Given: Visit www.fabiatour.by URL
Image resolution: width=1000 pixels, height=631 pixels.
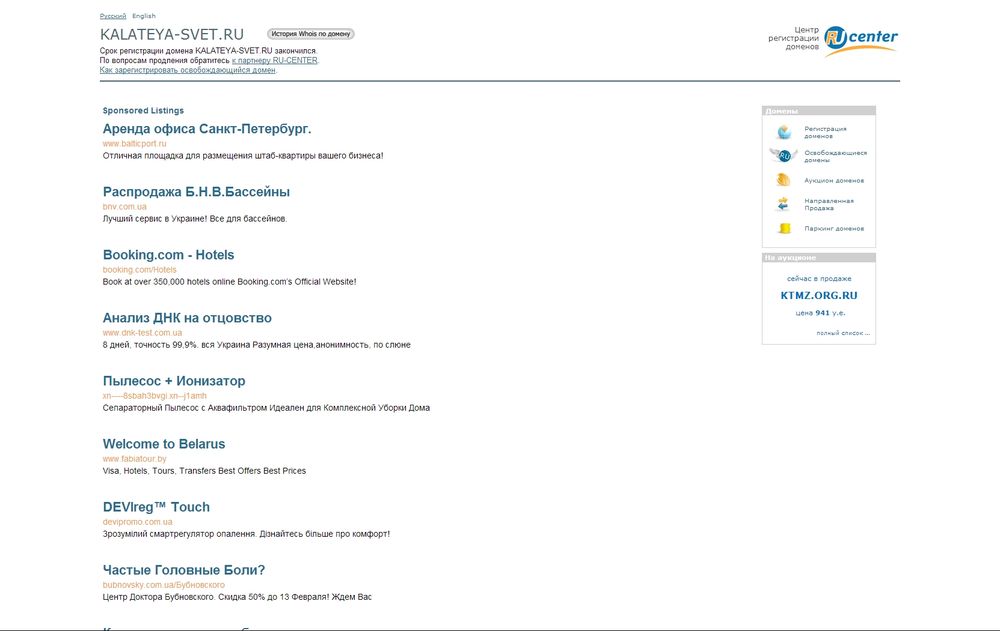Looking at the screenshot, I should (x=135, y=459).
